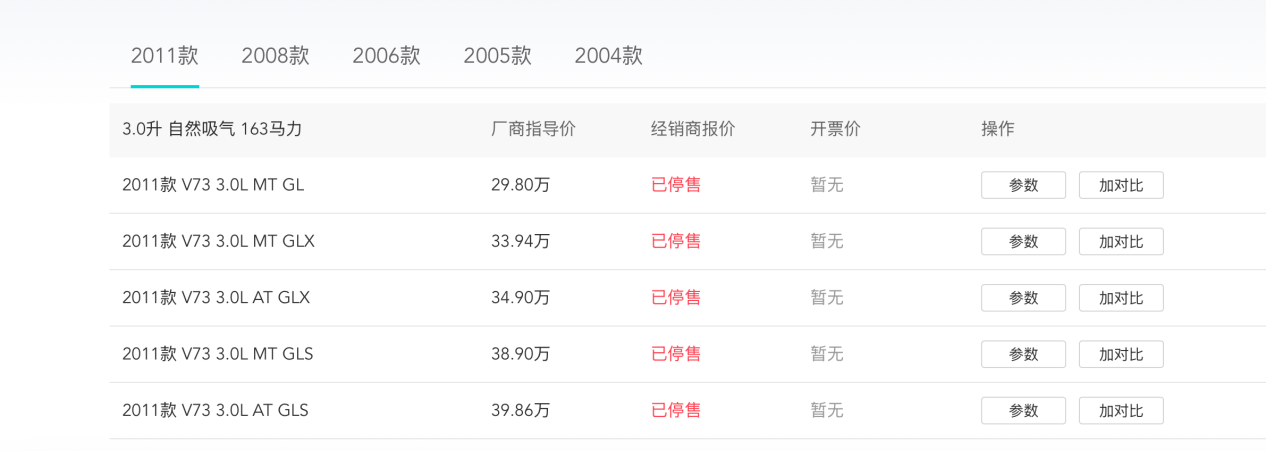
Task: Open 参数 for 2011款 V73 3.0L MT GL
Action: click(x=1023, y=185)
